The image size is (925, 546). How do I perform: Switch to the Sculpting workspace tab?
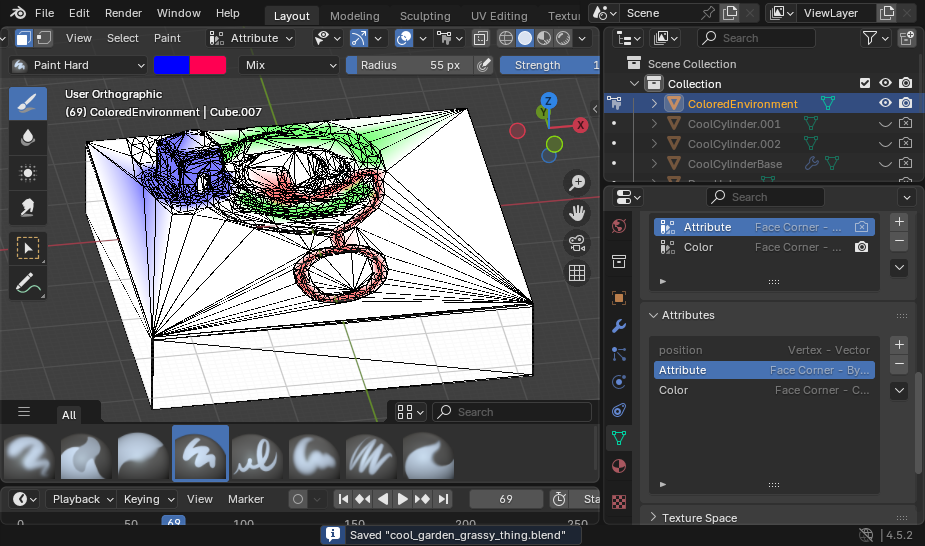pyautogui.click(x=425, y=16)
